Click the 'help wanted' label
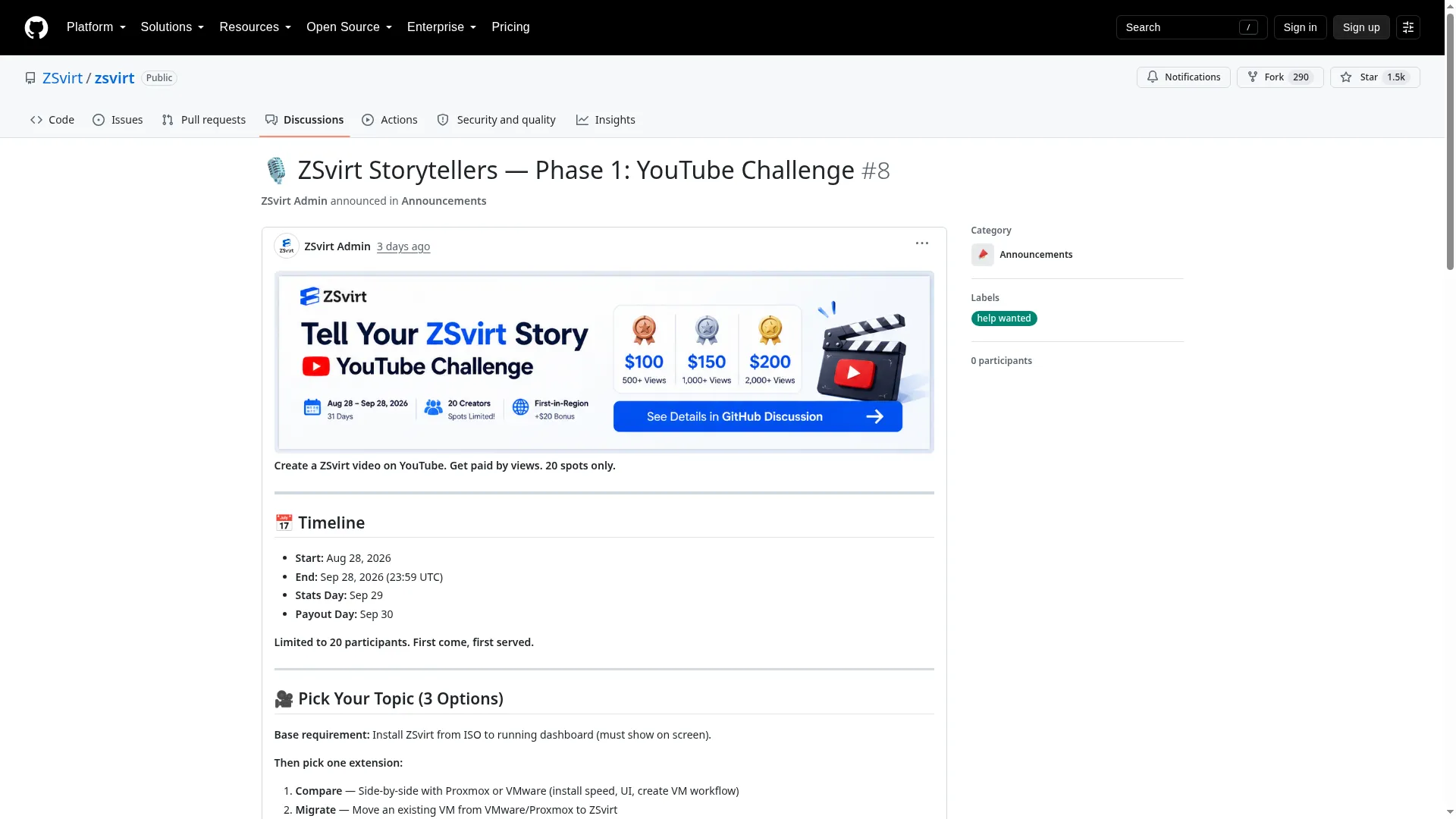Image resolution: width=1456 pixels, height=819 pixels. tap(1004, 318)
